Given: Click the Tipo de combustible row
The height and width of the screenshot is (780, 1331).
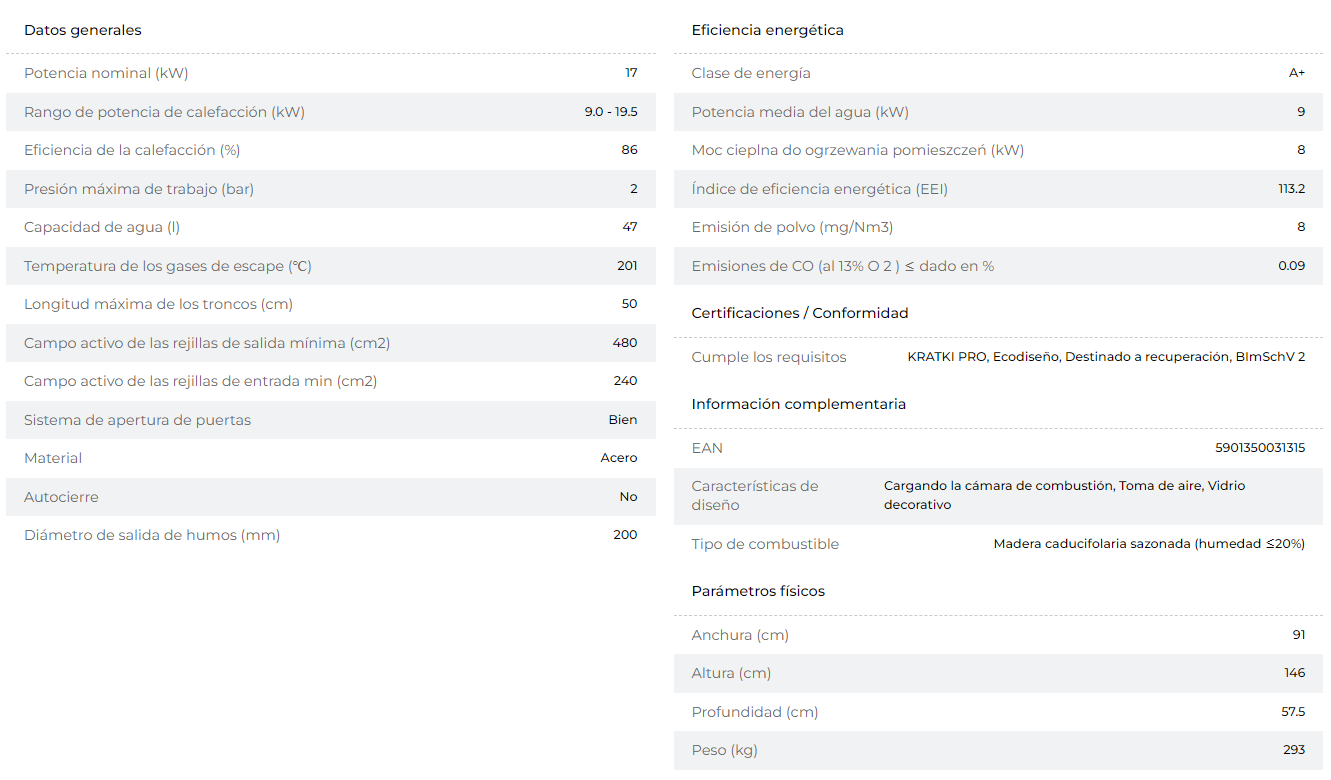Looking at the screenshot, I should [998, 544].
